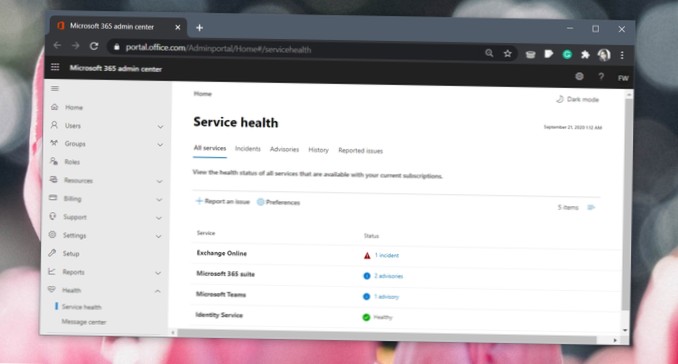Image resolution: width=678 pixels, height=364 pixels.
Task: Open the Setup menu label
Action: click(71, 254)
